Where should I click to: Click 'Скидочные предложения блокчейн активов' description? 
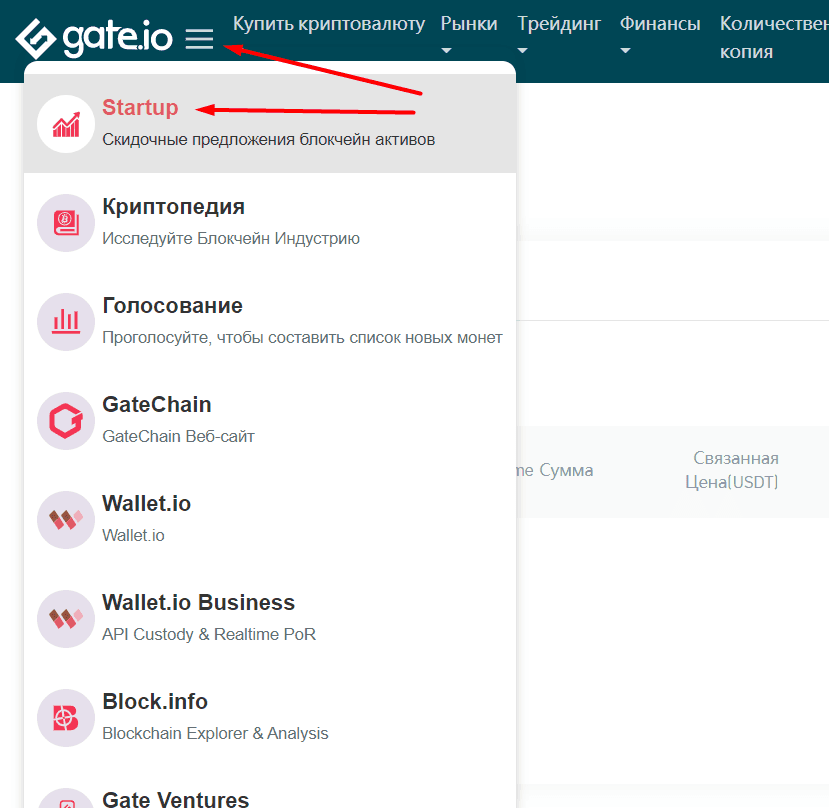point(269,140)
